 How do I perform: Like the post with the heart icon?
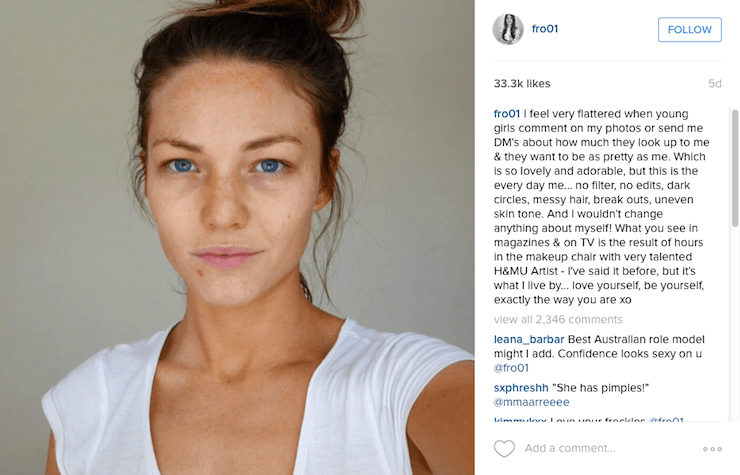tap(504, 449)
